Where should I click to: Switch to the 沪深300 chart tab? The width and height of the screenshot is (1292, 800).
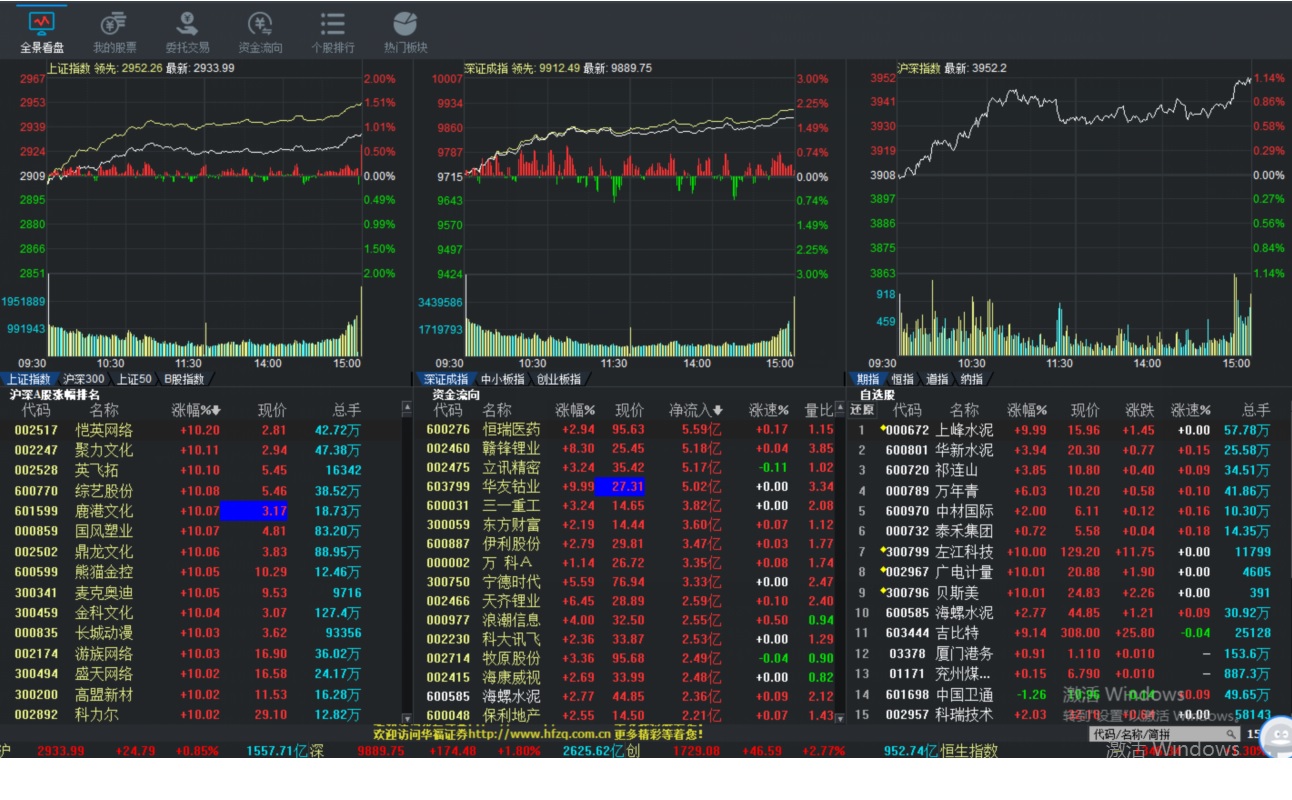tap(83, 379)
